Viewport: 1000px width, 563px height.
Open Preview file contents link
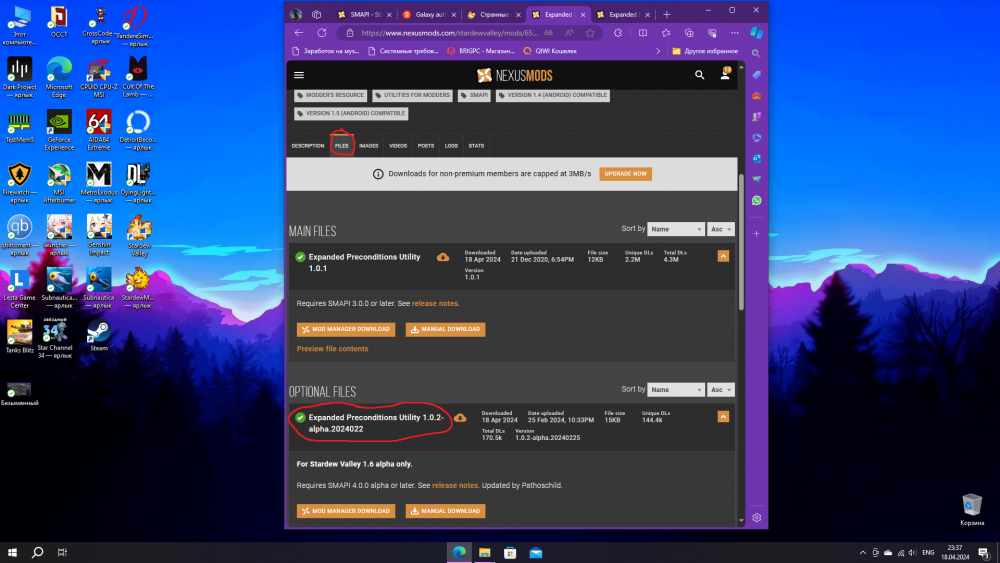pos(332,349)
